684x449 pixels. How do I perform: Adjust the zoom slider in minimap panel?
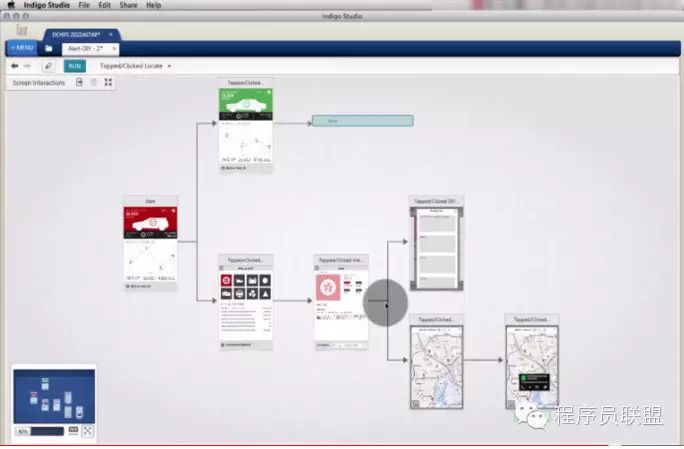coord(47,431)
